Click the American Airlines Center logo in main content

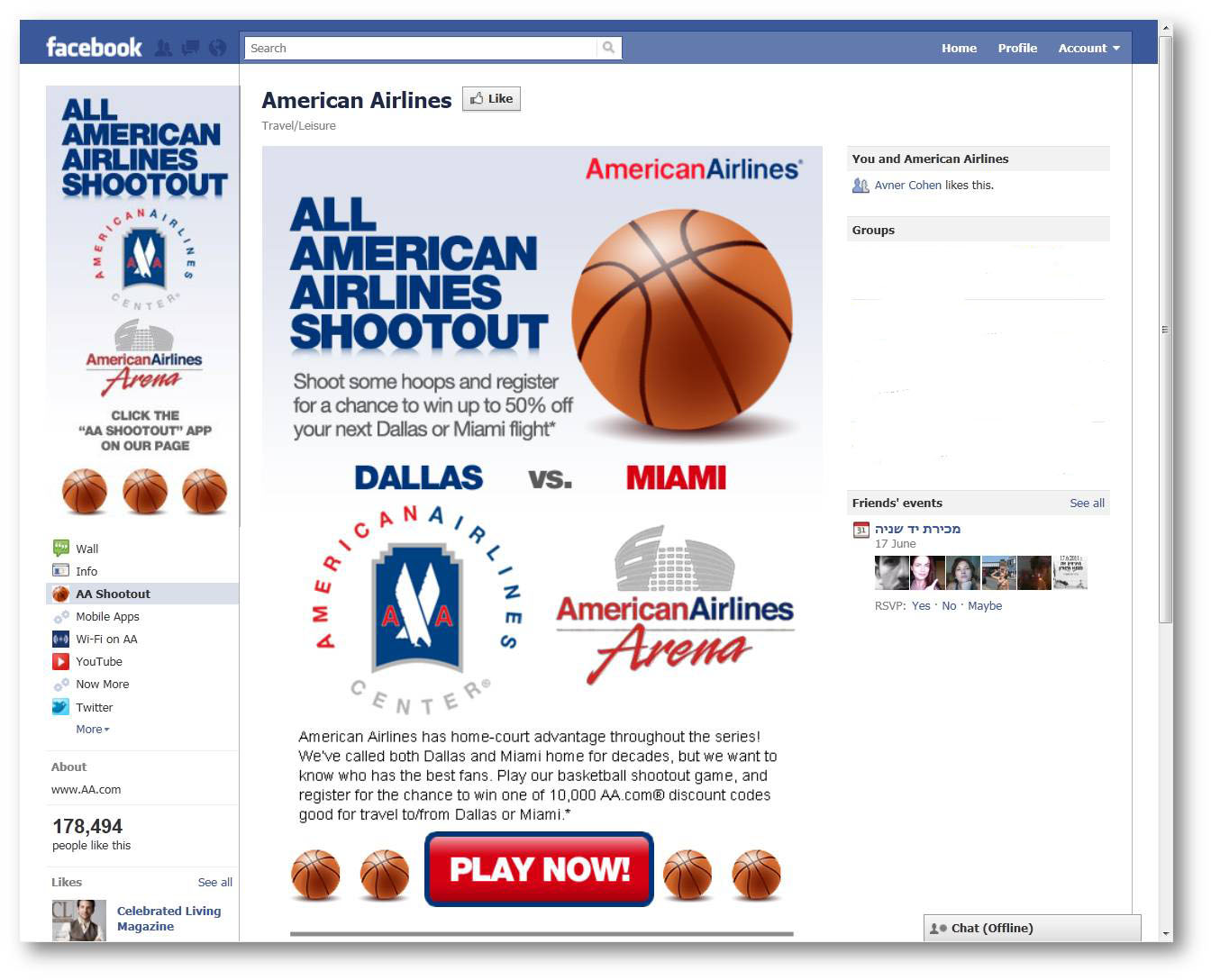click(417, 610)
